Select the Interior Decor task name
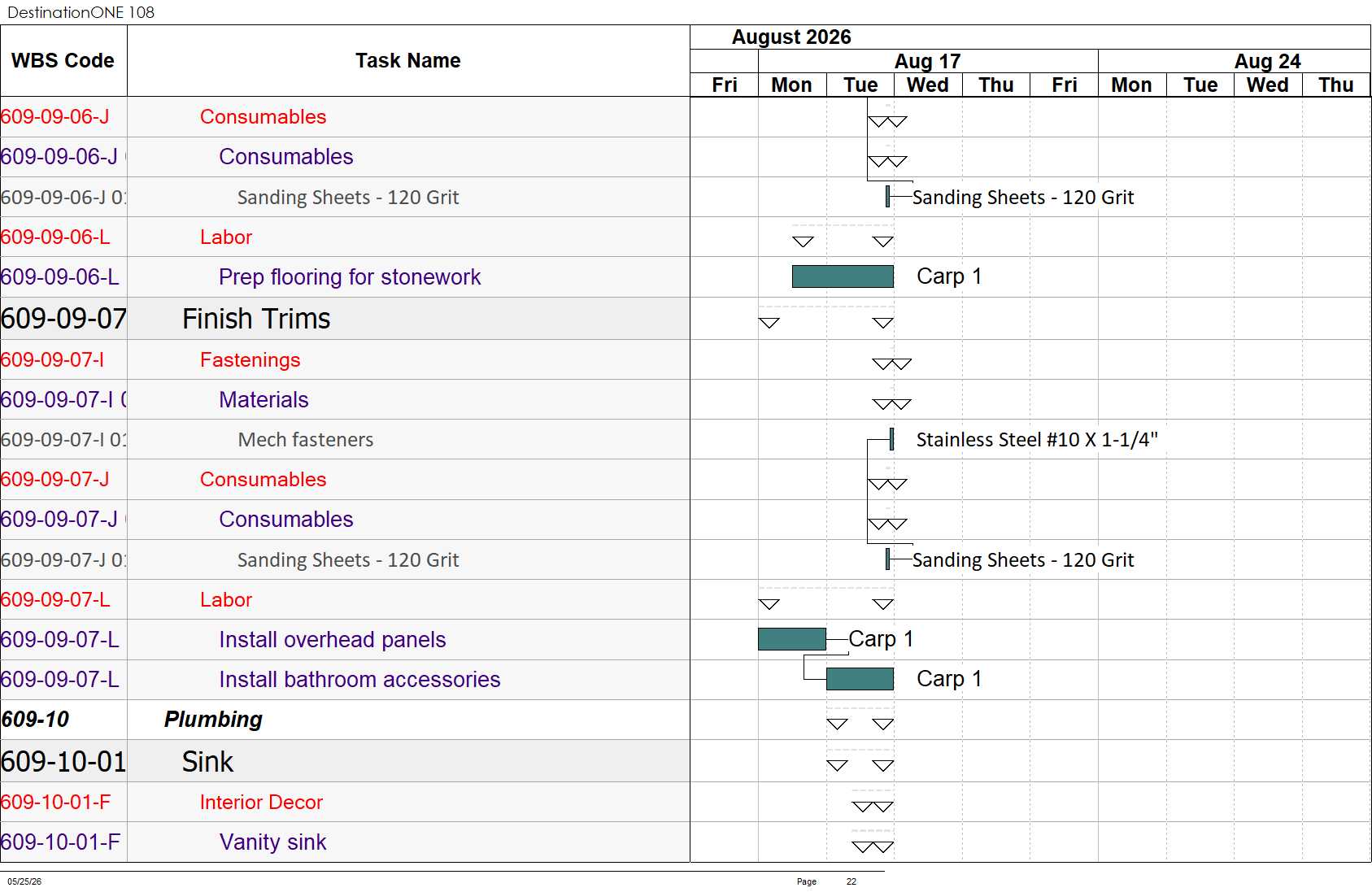This screenshot has width=1372, height=892. (x=261, y=803)
